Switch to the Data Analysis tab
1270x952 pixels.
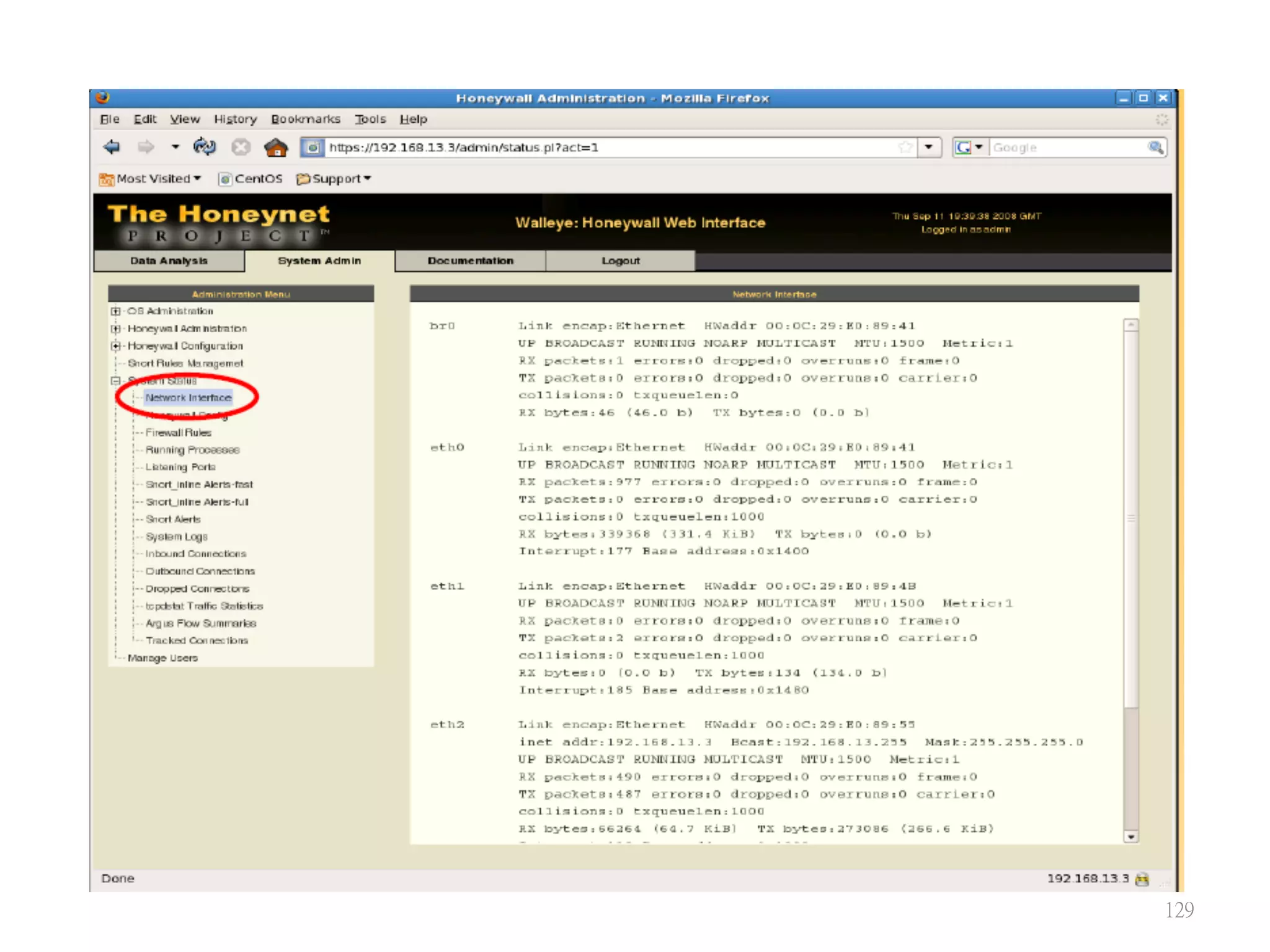[x=169, y=261]
